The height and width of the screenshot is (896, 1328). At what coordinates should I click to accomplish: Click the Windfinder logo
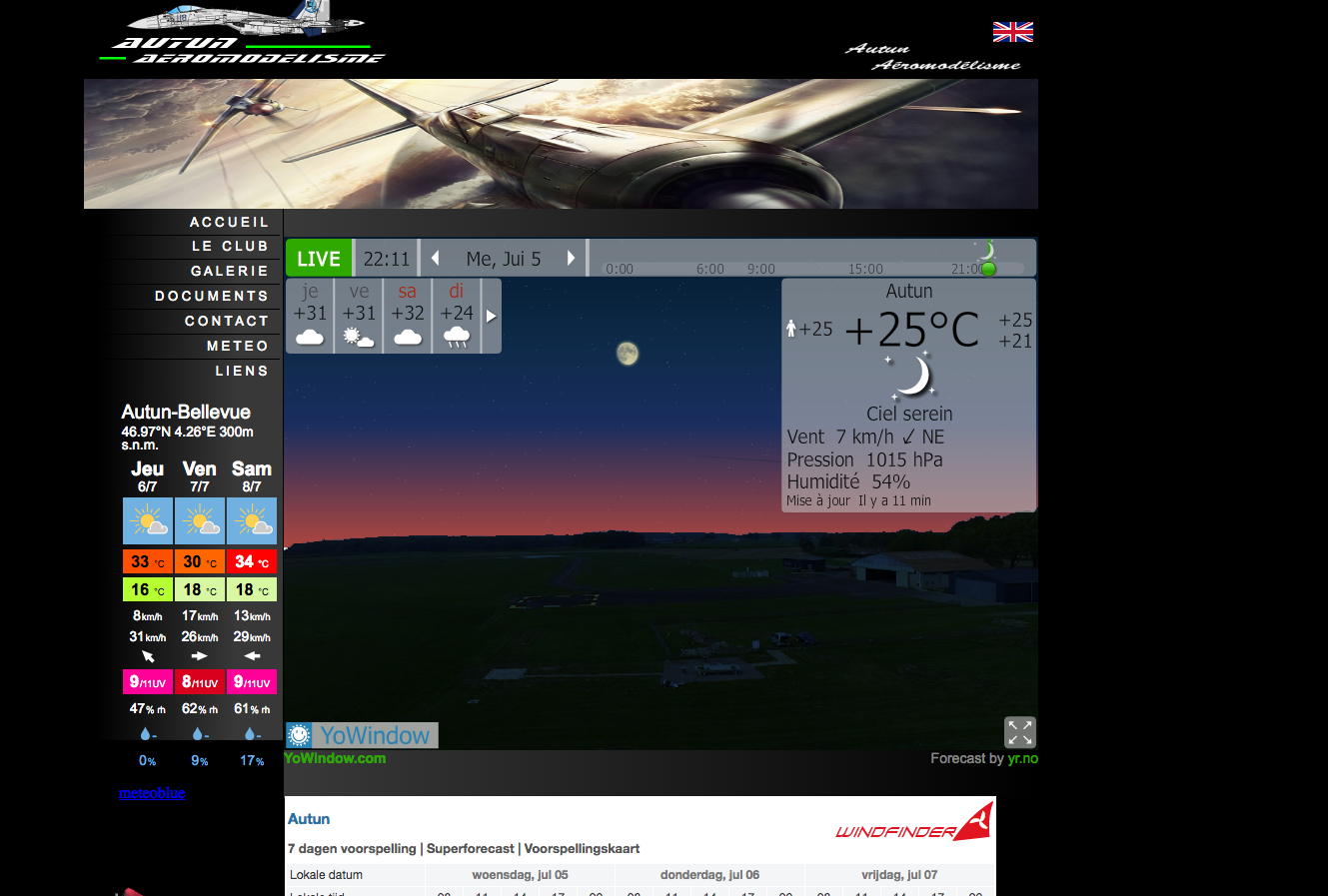tap(913, 823)
